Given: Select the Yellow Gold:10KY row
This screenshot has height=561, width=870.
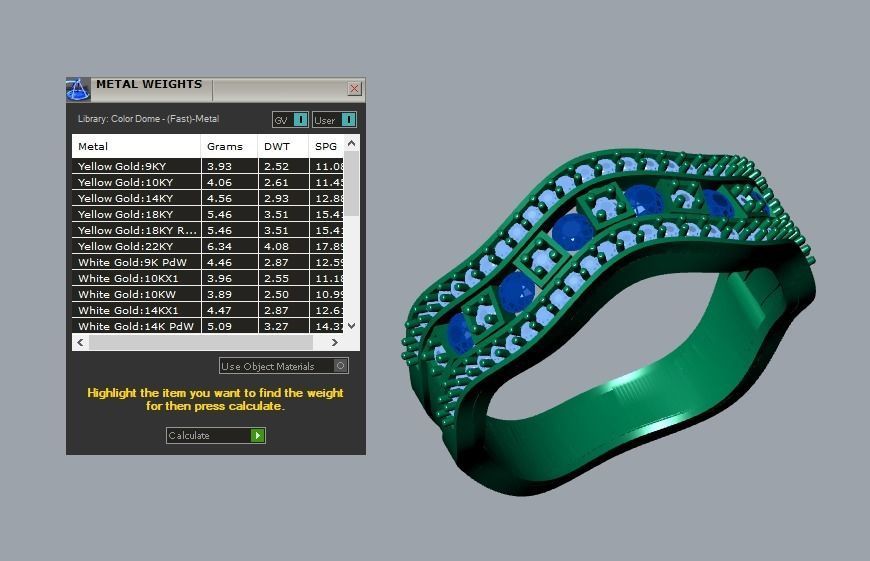Looking at the screenshot, I should coord(208,182).
